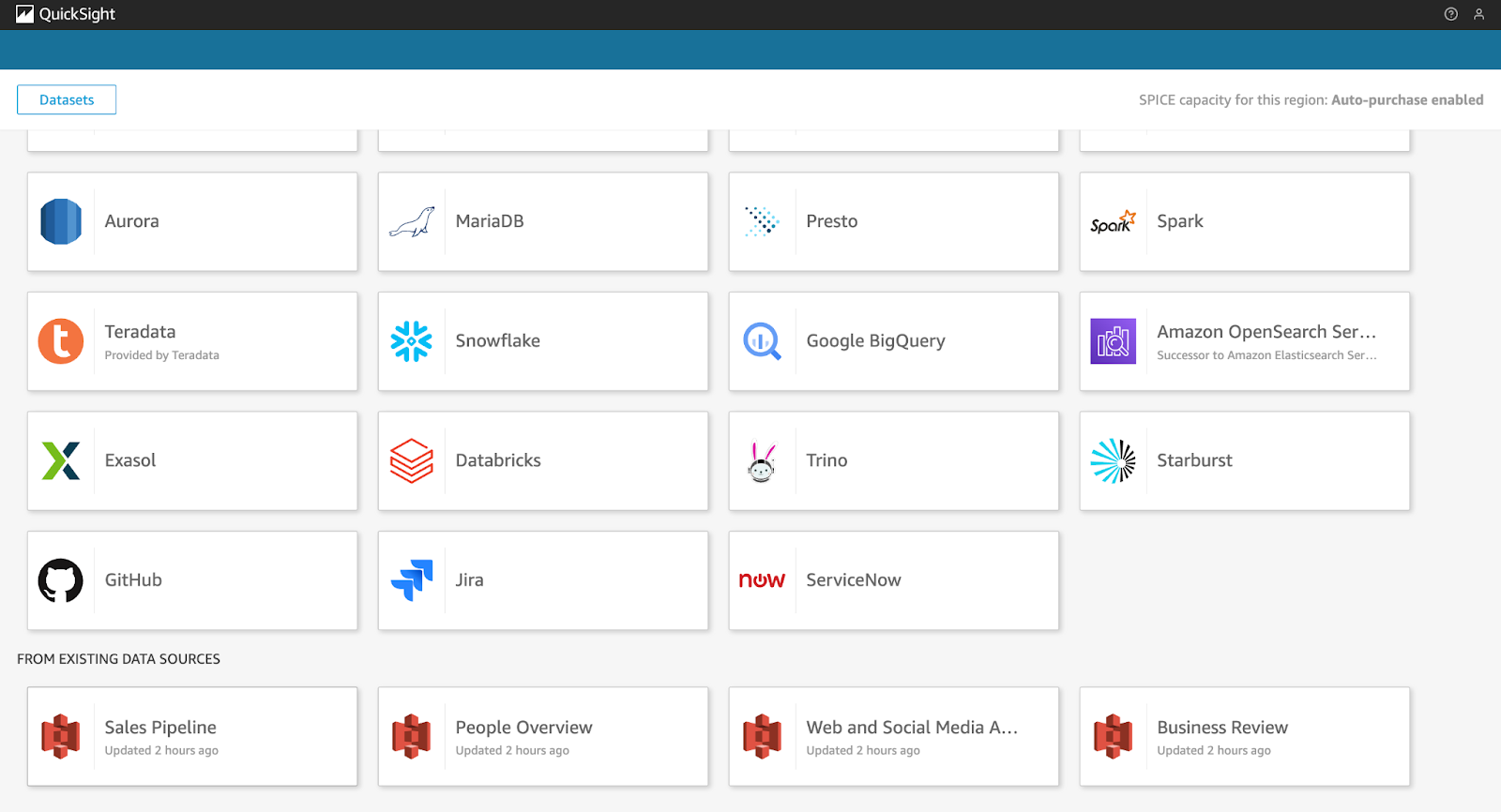Image resolution: width=1501 pixels, height=812 pixels.
Task: Click the Trino bunny icon
Action: pyautogui.click(x=762, y=461)
